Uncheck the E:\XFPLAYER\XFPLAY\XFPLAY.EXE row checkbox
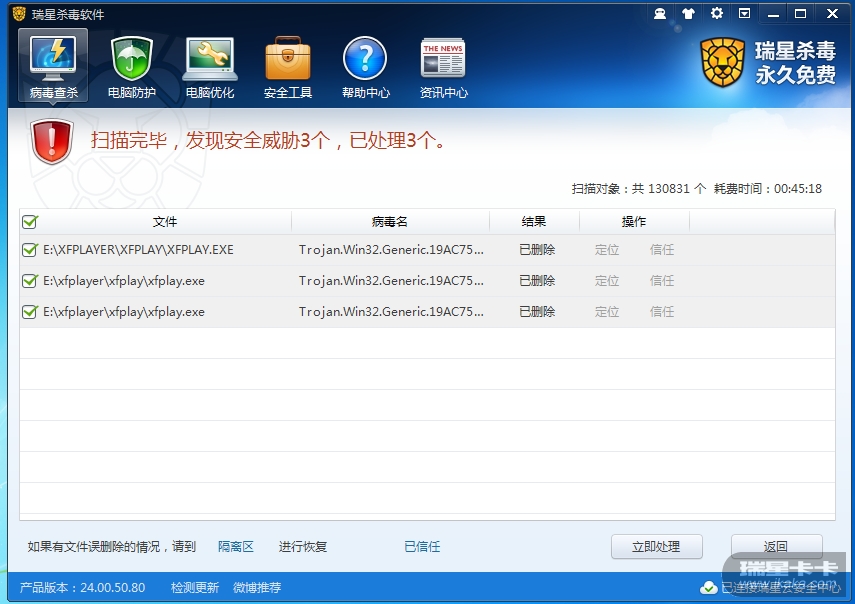The image size is (855, 604). tap(30, 250)
